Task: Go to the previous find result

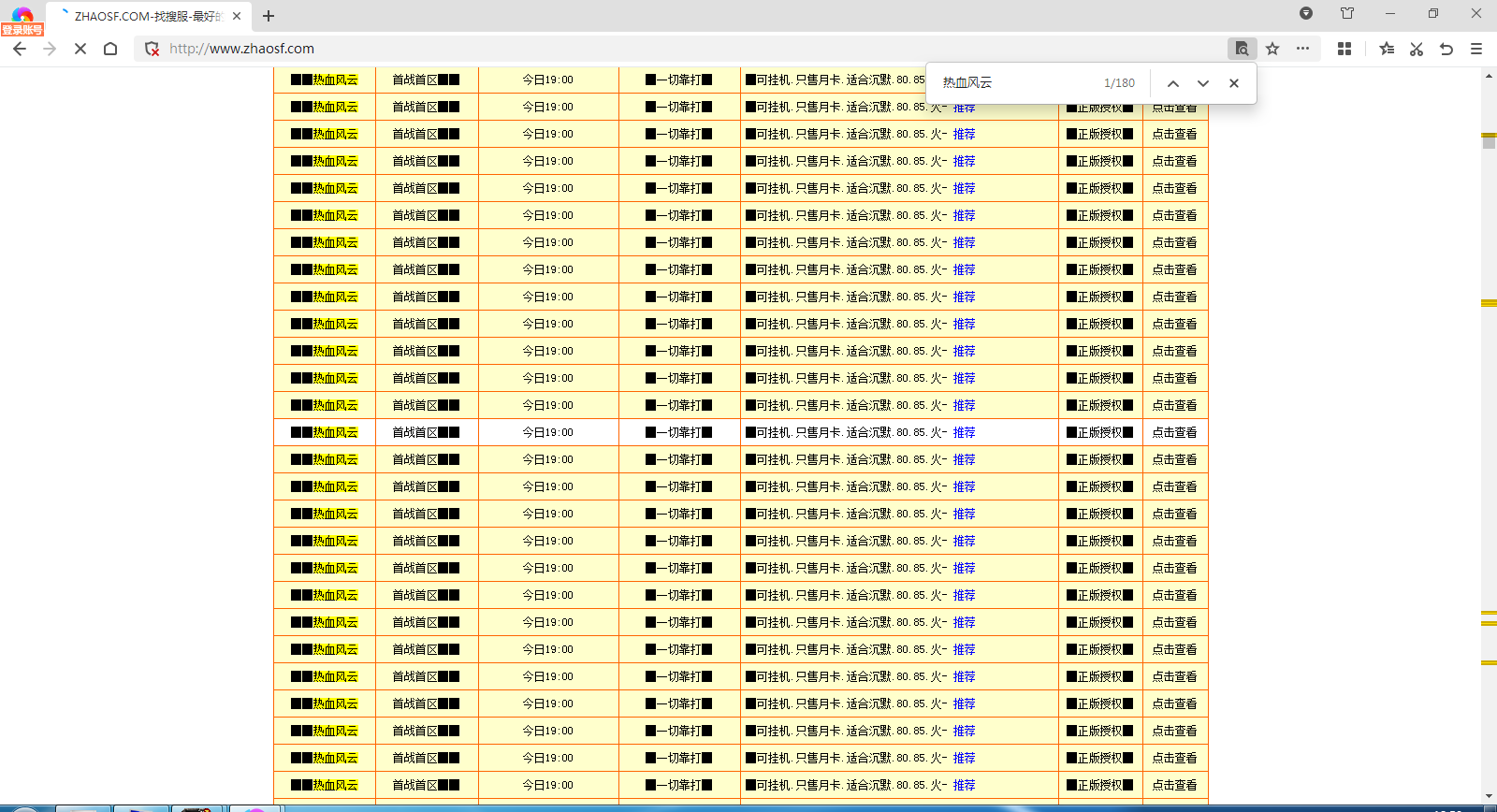Action: (1172, 83)
